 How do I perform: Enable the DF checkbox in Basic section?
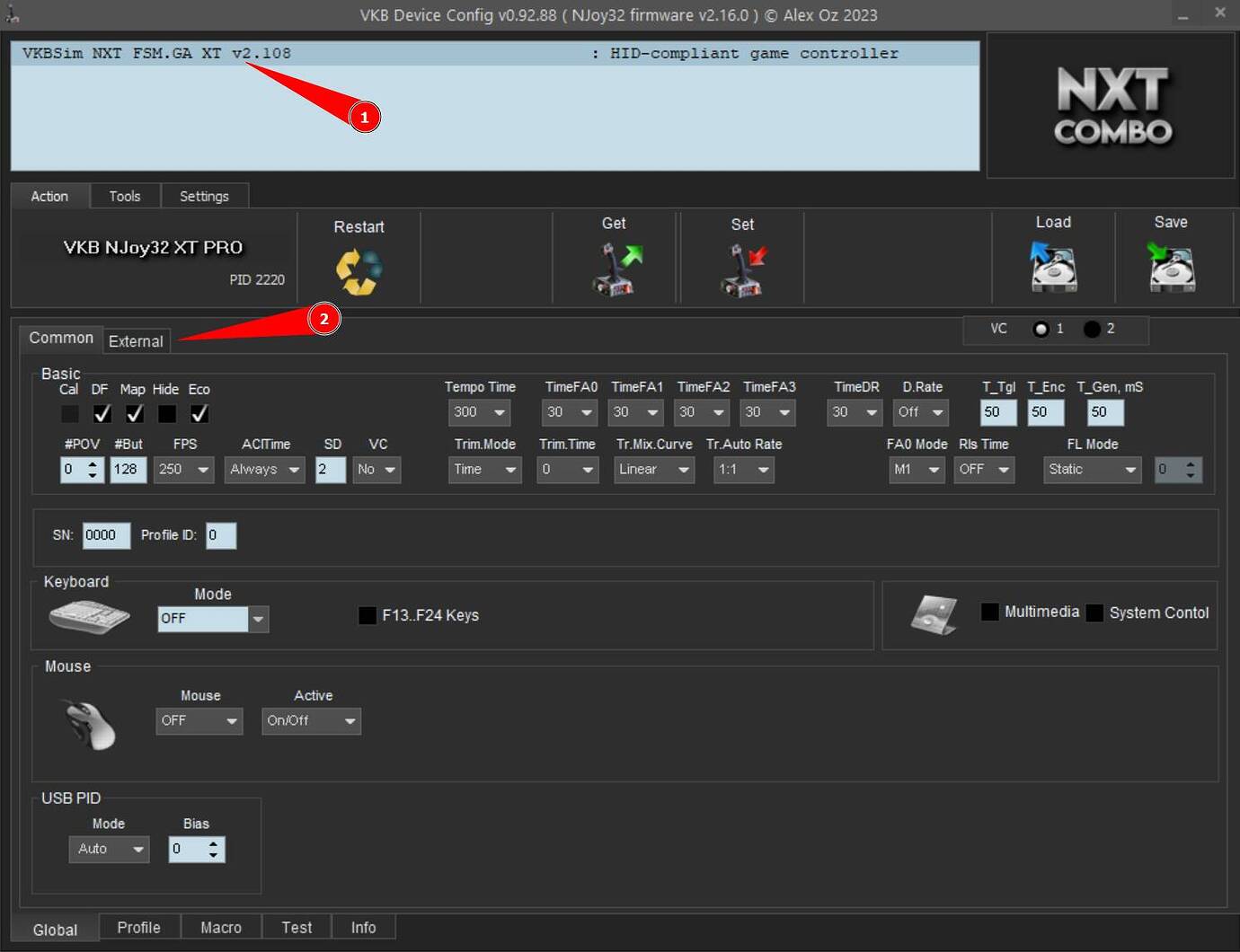pos(102,413)
